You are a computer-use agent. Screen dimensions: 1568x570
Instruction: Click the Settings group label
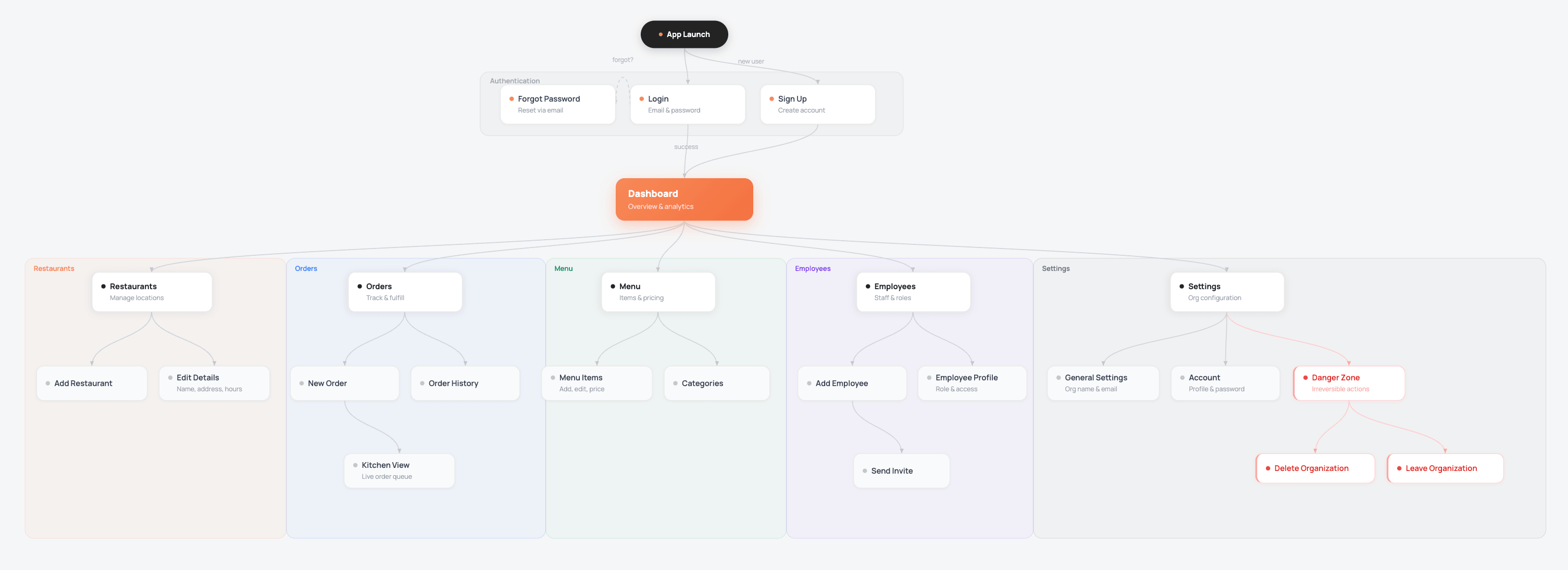(1055, 268)
